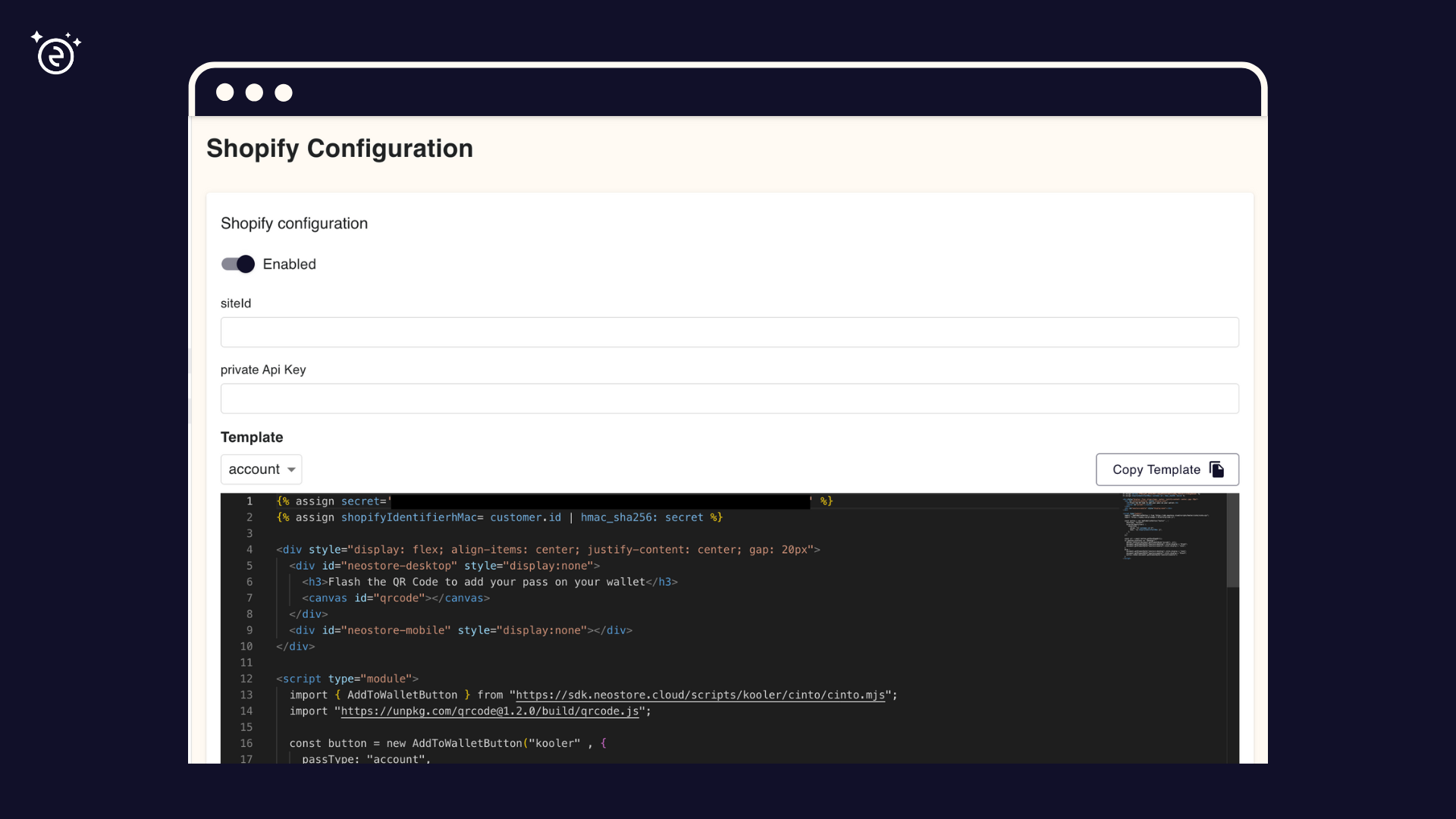Click the toggle knob beside Enabled label
This screenshot has height=819, width=1456.
pyautogui.click(x=244, y=264)
